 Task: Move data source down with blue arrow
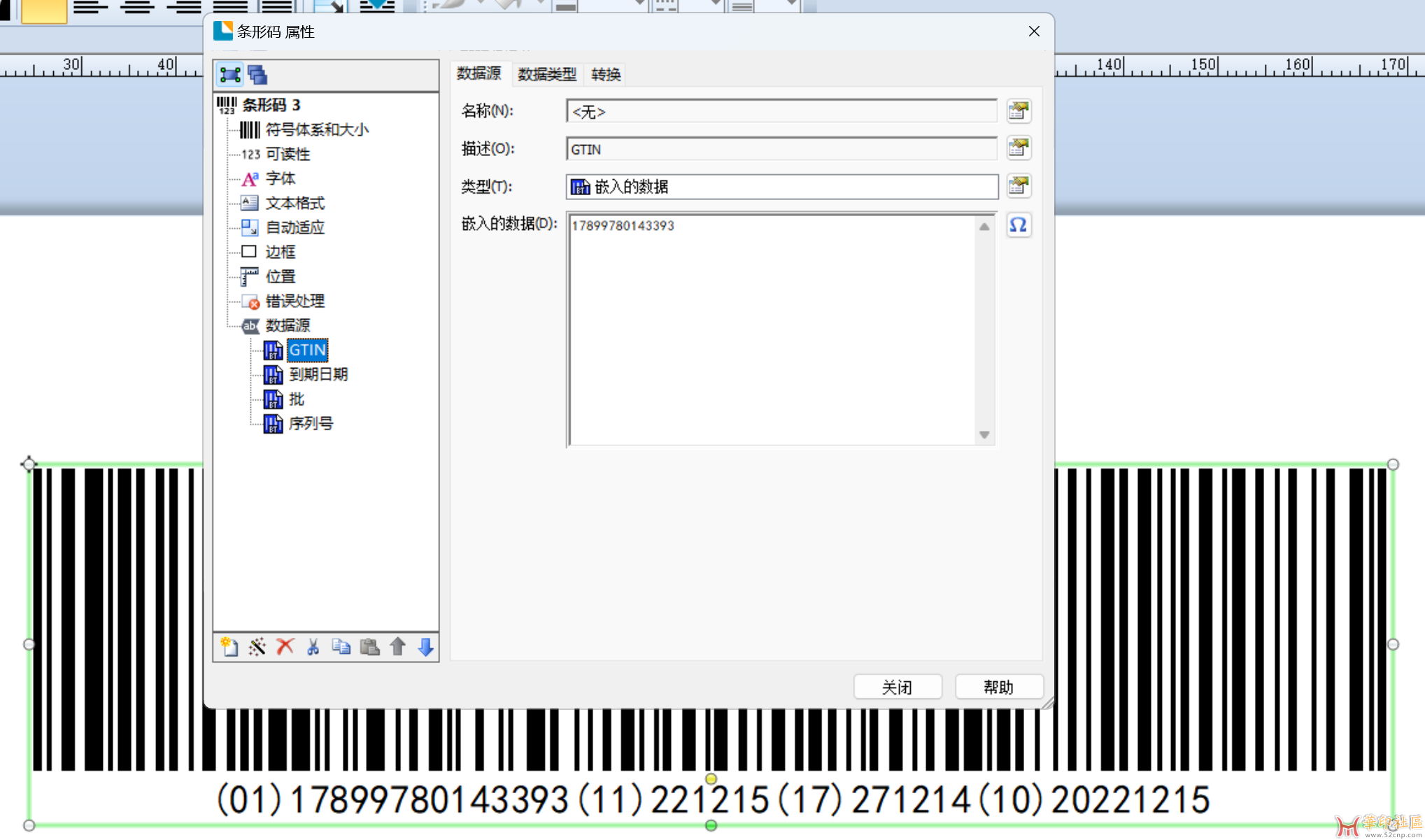pyautogui.click(x=425, y=647)
